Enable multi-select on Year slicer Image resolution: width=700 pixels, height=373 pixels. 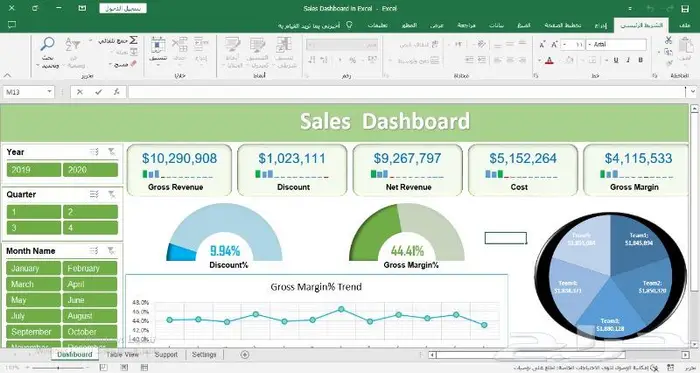[94, 152]
